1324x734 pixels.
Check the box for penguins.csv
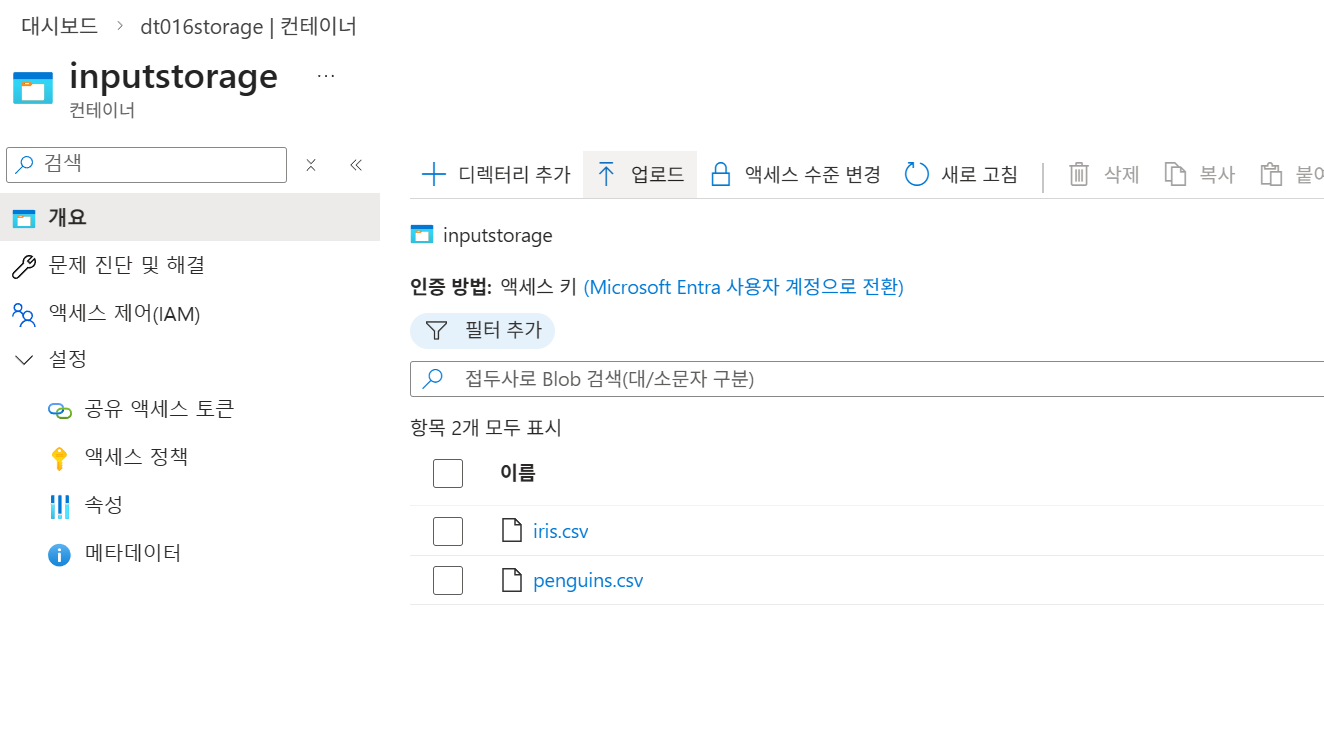click(448, 580)
